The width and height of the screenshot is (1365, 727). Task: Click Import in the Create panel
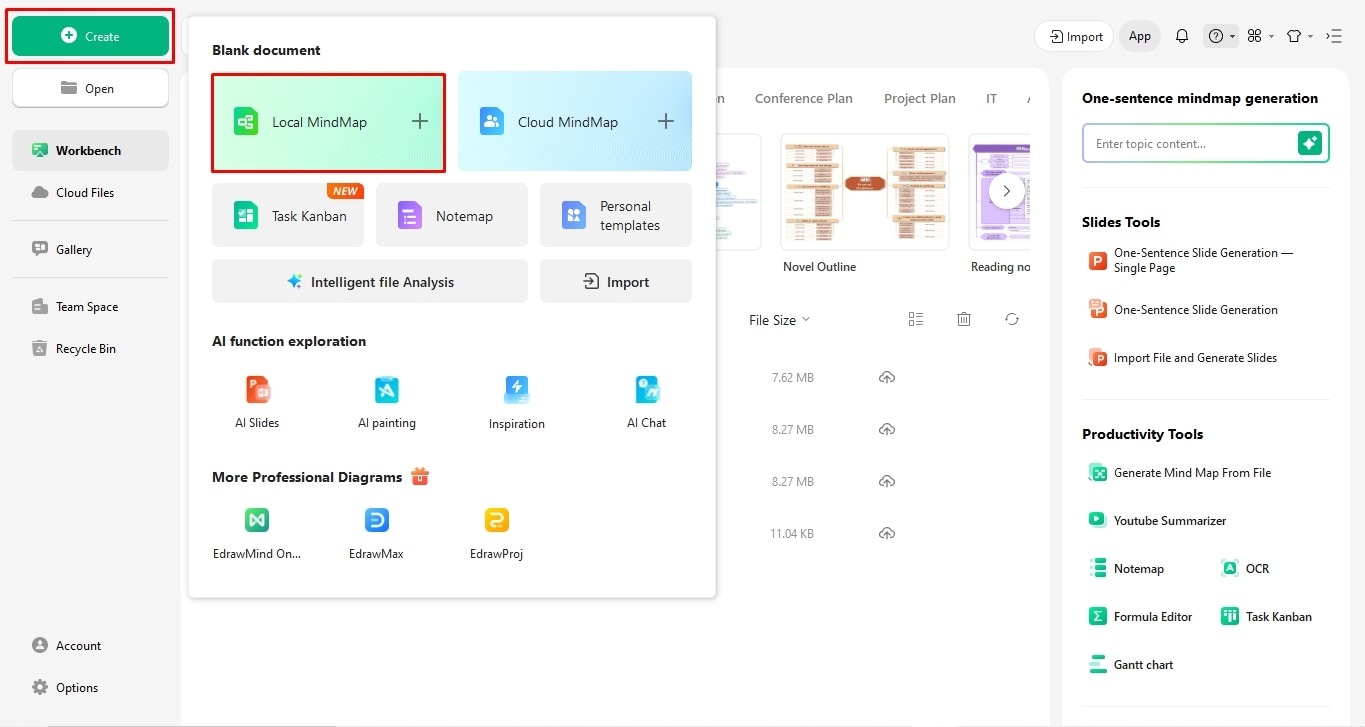click(616, 281)
